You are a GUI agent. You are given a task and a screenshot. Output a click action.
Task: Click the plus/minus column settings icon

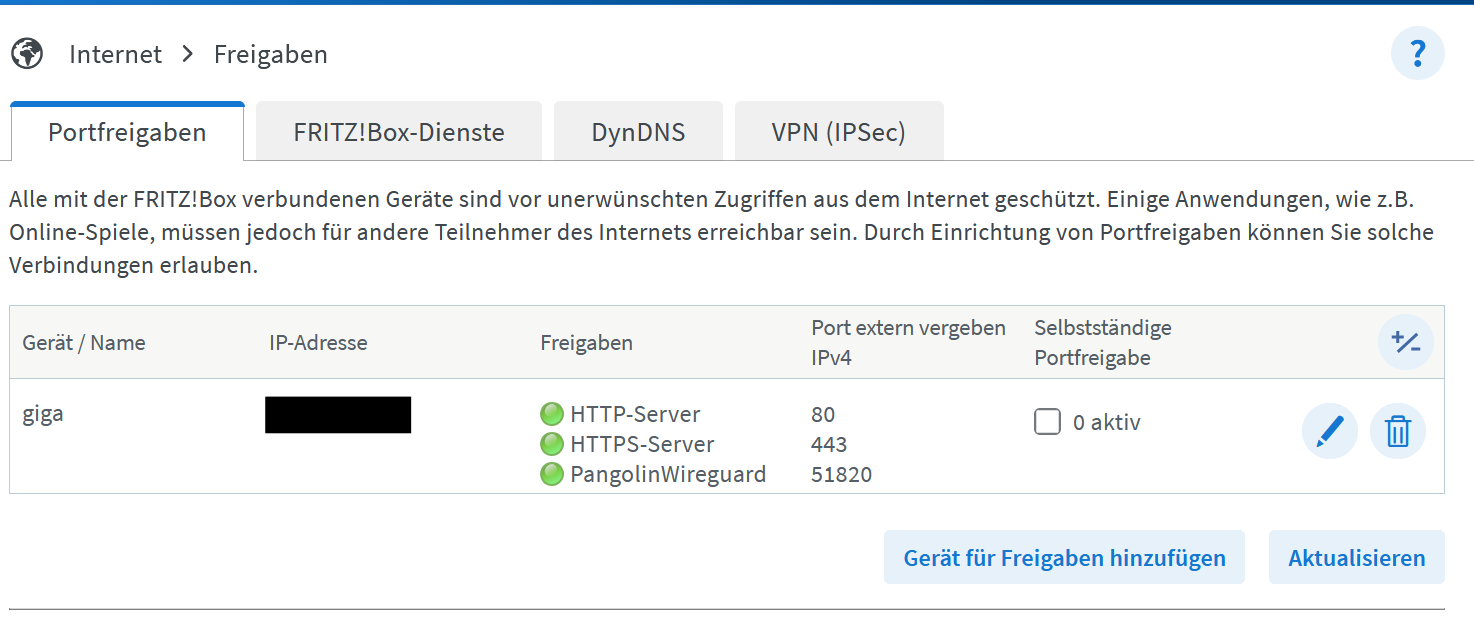pos(1405,343)
